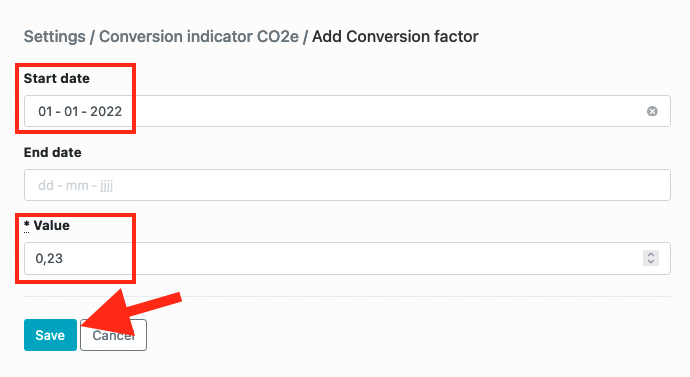Select the dd placeholder in End date
Viewport: 690px width, 377px height.
click(x=46, y=185)
